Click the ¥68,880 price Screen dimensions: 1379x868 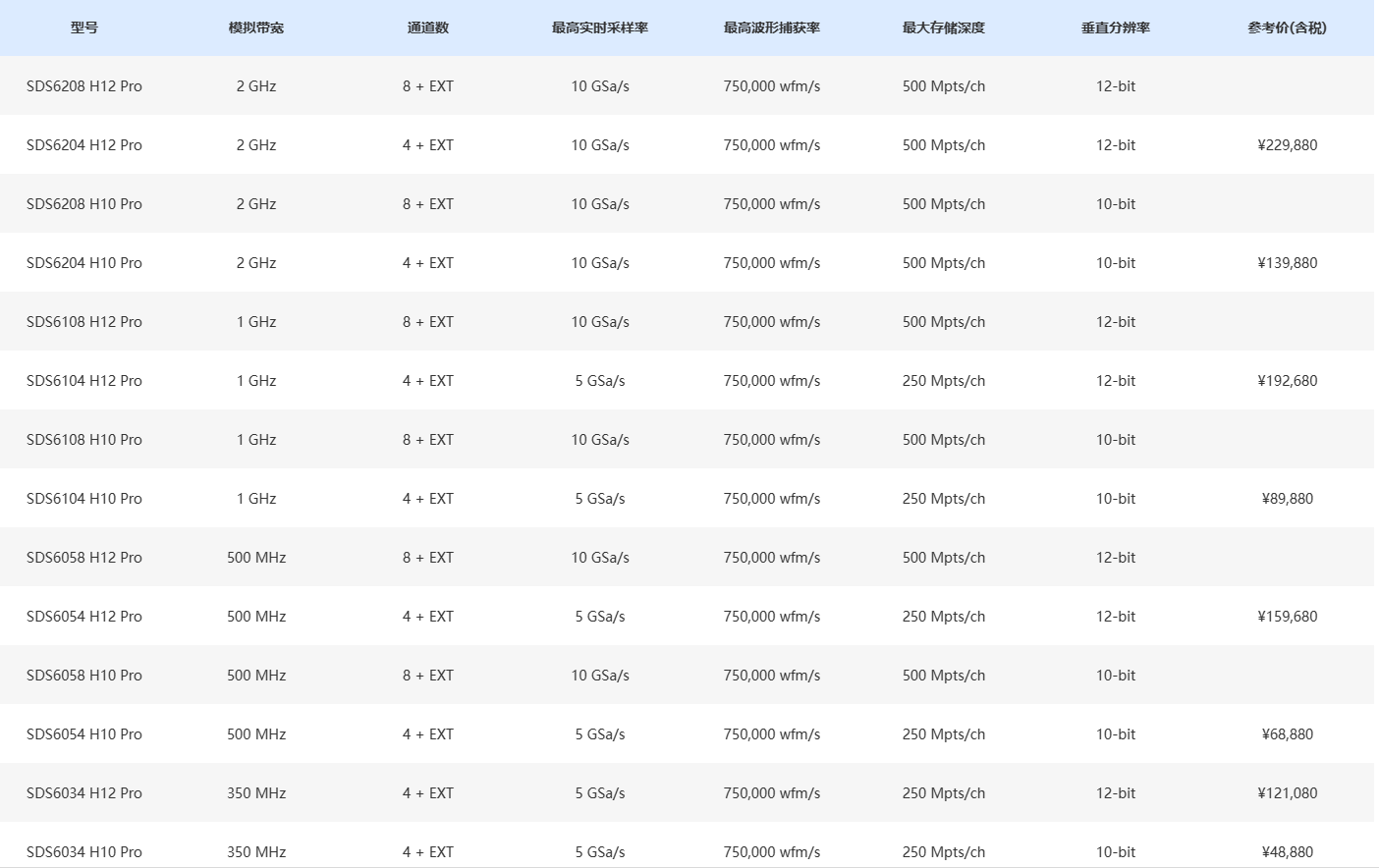(1288, 734)
